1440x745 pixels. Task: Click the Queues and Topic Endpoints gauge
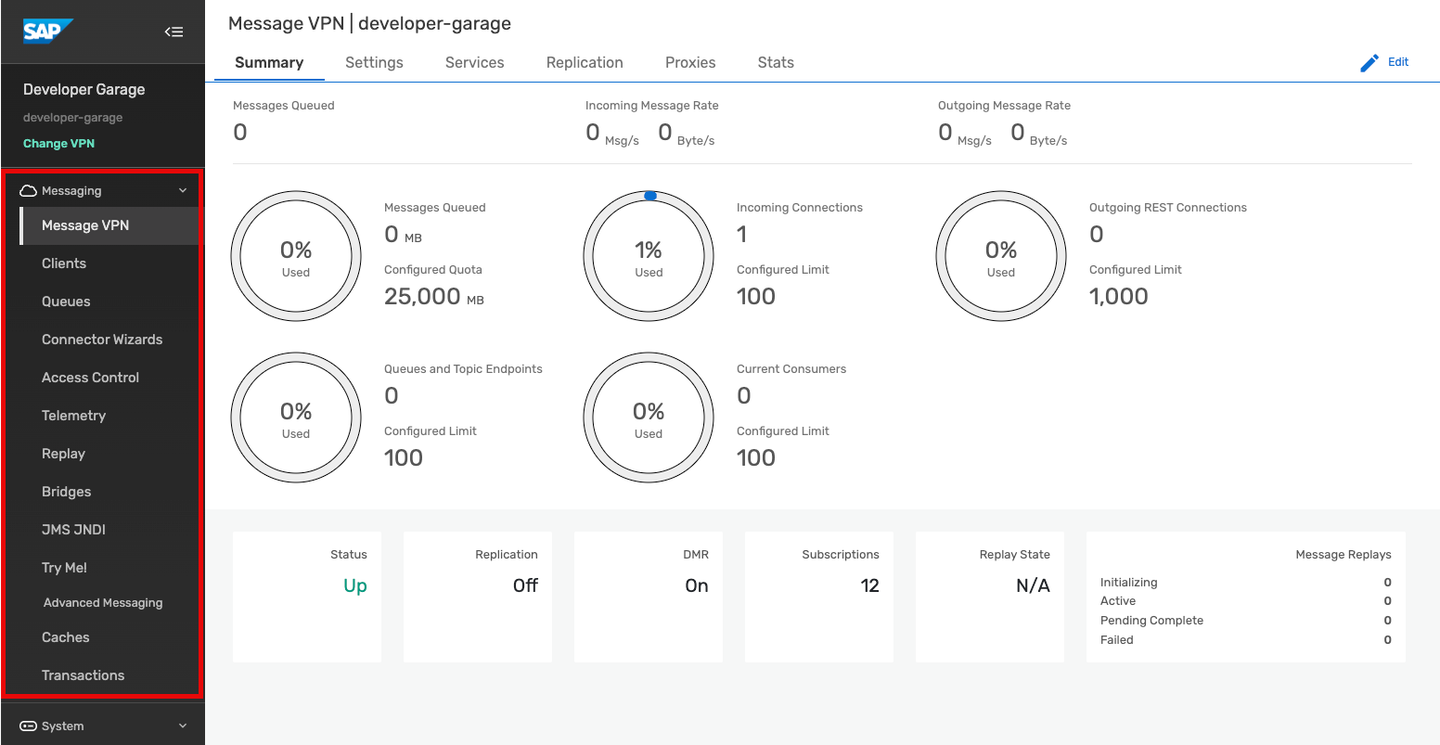[x=296, y=418]
